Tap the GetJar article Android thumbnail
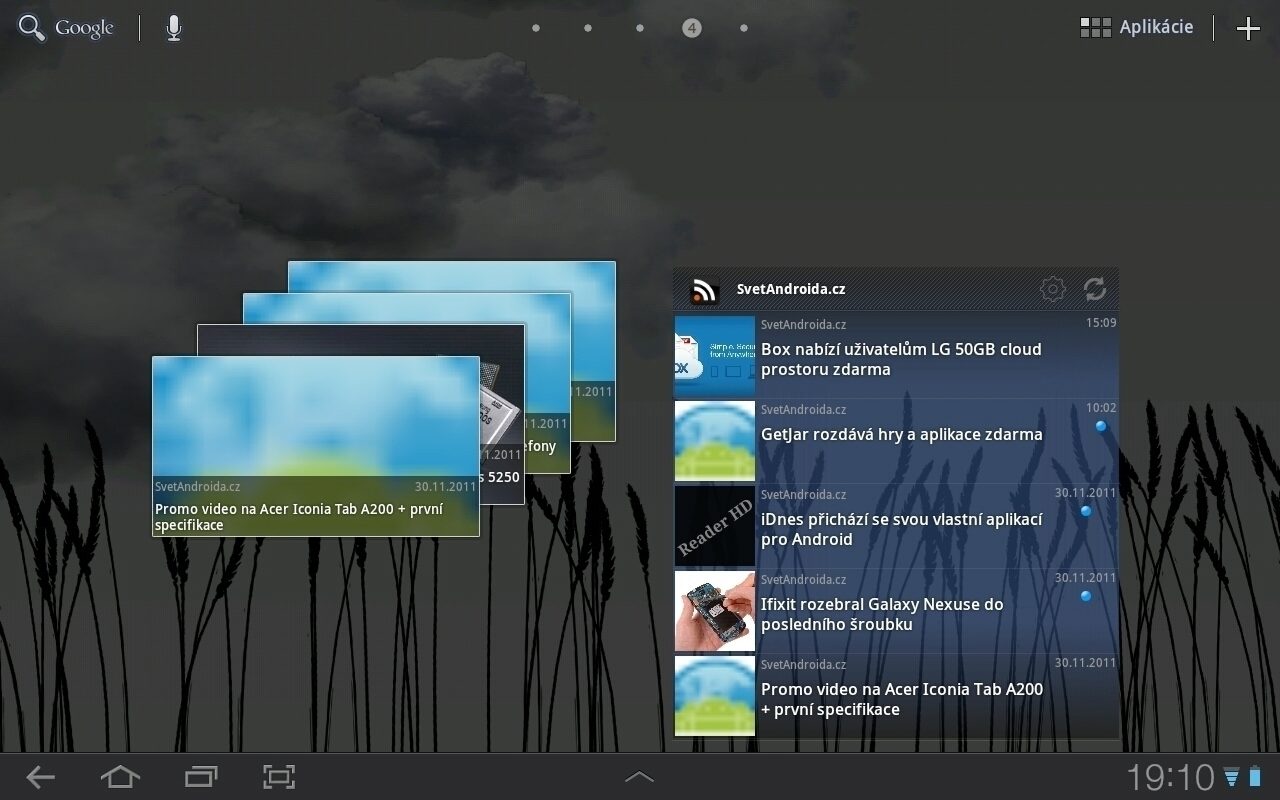 715,441
